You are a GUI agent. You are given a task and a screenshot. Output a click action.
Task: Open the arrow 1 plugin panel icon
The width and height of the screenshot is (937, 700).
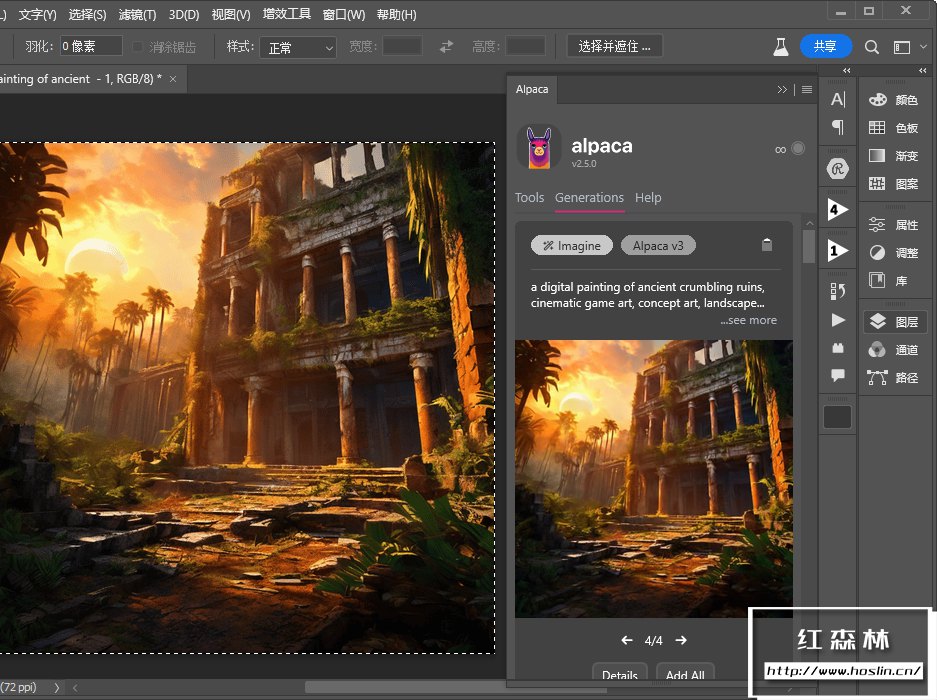[x=838, y=250]
